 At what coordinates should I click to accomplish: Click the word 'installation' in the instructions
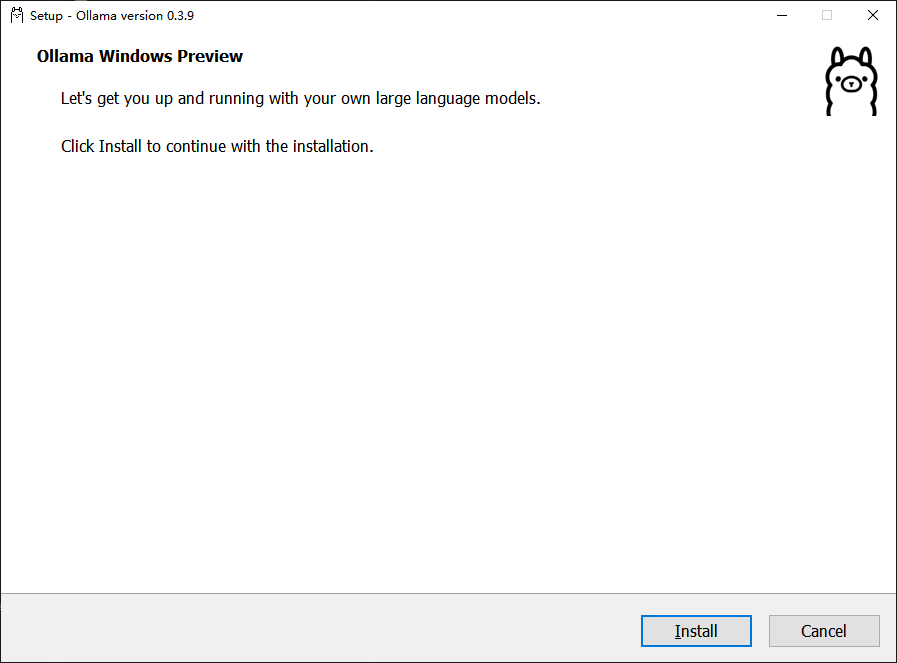point(331,146)
